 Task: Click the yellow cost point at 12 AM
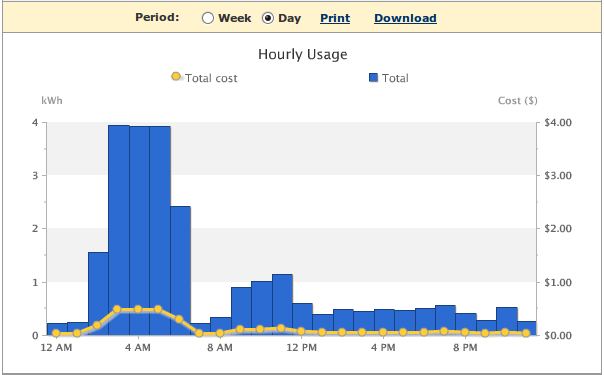pos(56,333)
